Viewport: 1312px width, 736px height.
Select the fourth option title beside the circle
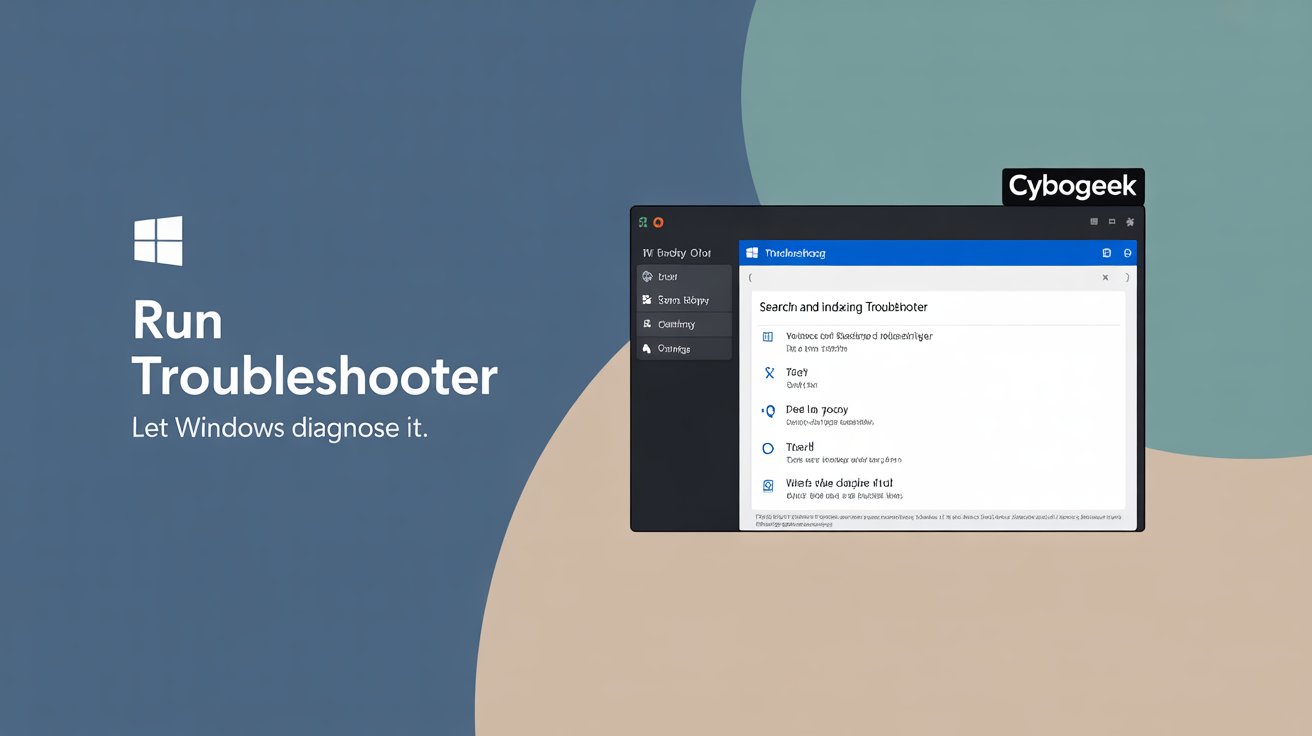click(x=800, y=447)
